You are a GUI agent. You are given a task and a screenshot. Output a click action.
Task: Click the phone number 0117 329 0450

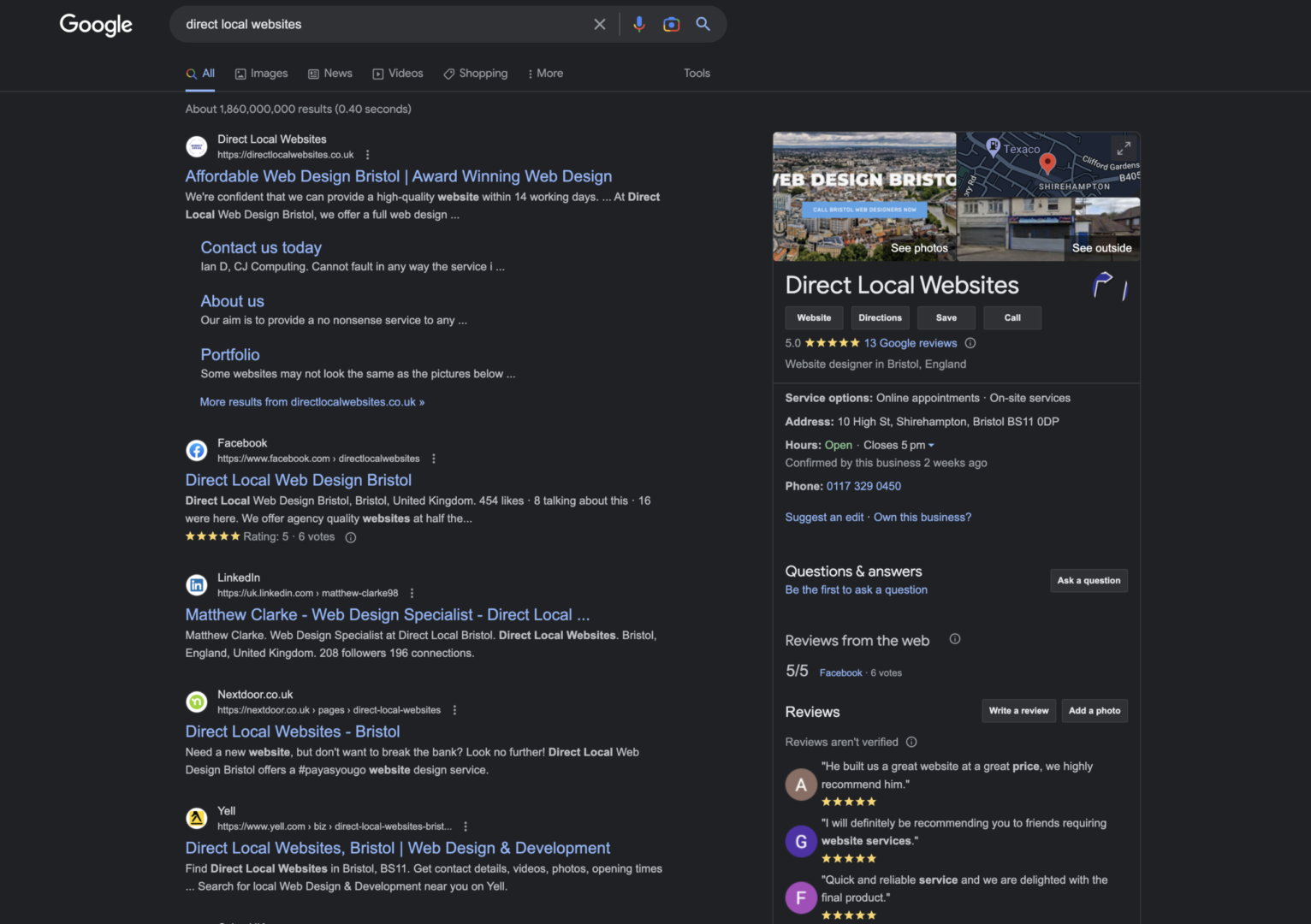(863, 486)
